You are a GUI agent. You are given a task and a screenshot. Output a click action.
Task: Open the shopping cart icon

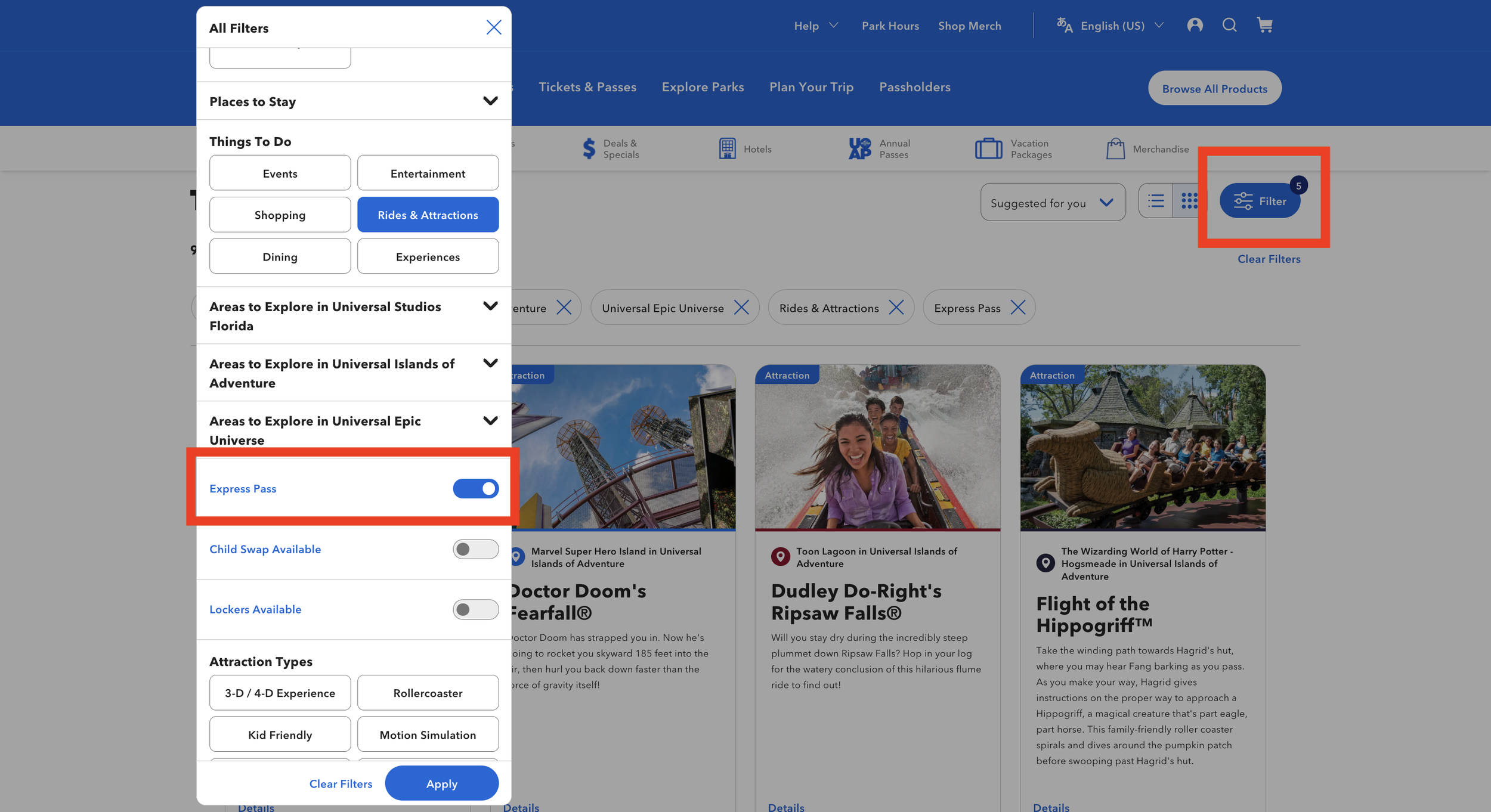[x=1264, y=25]
